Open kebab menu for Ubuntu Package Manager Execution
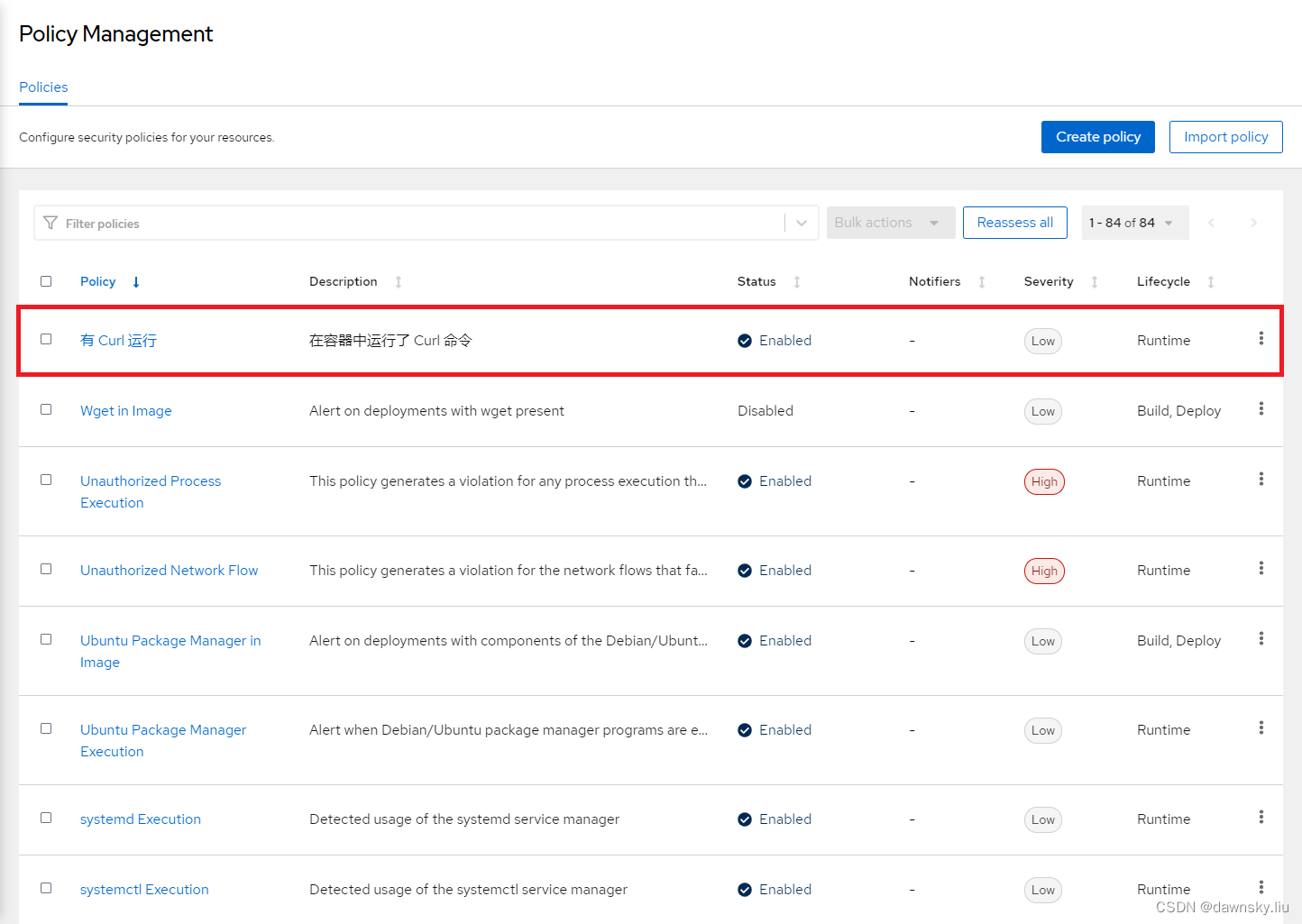Image resolution: width=1302 pixels, height=924 pixels. pyautogui.click(x=1261, y=727)
